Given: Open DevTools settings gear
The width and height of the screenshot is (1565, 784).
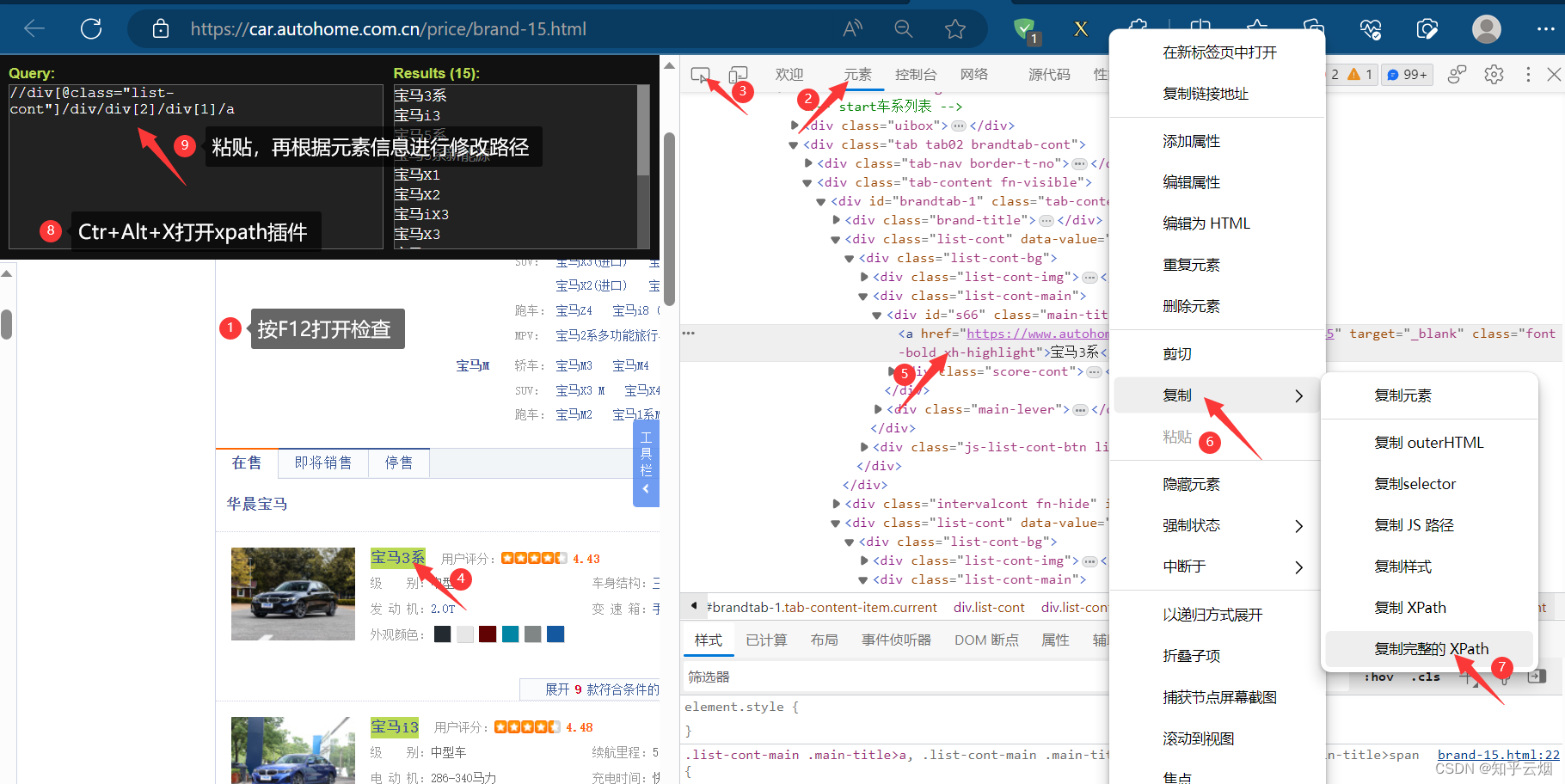Looking at the screenshot, I should click(1494, 75).
